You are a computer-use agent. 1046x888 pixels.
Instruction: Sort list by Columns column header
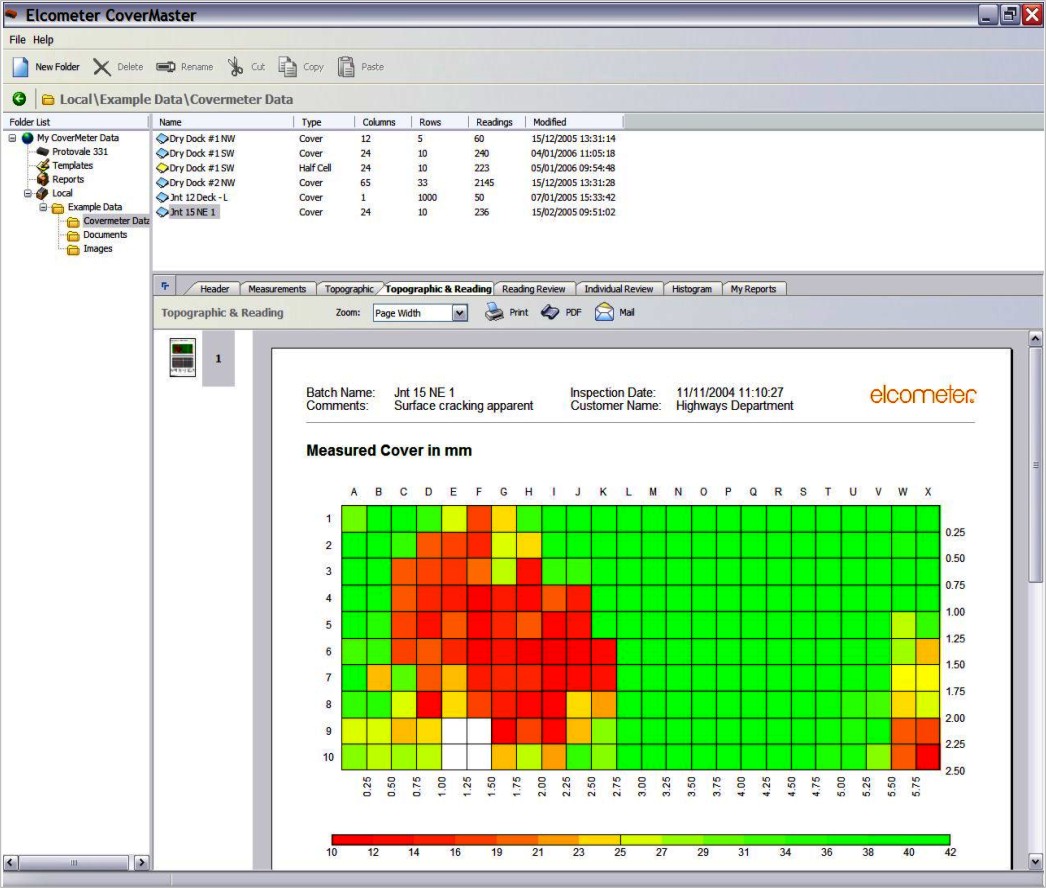(x=382, y=122)
